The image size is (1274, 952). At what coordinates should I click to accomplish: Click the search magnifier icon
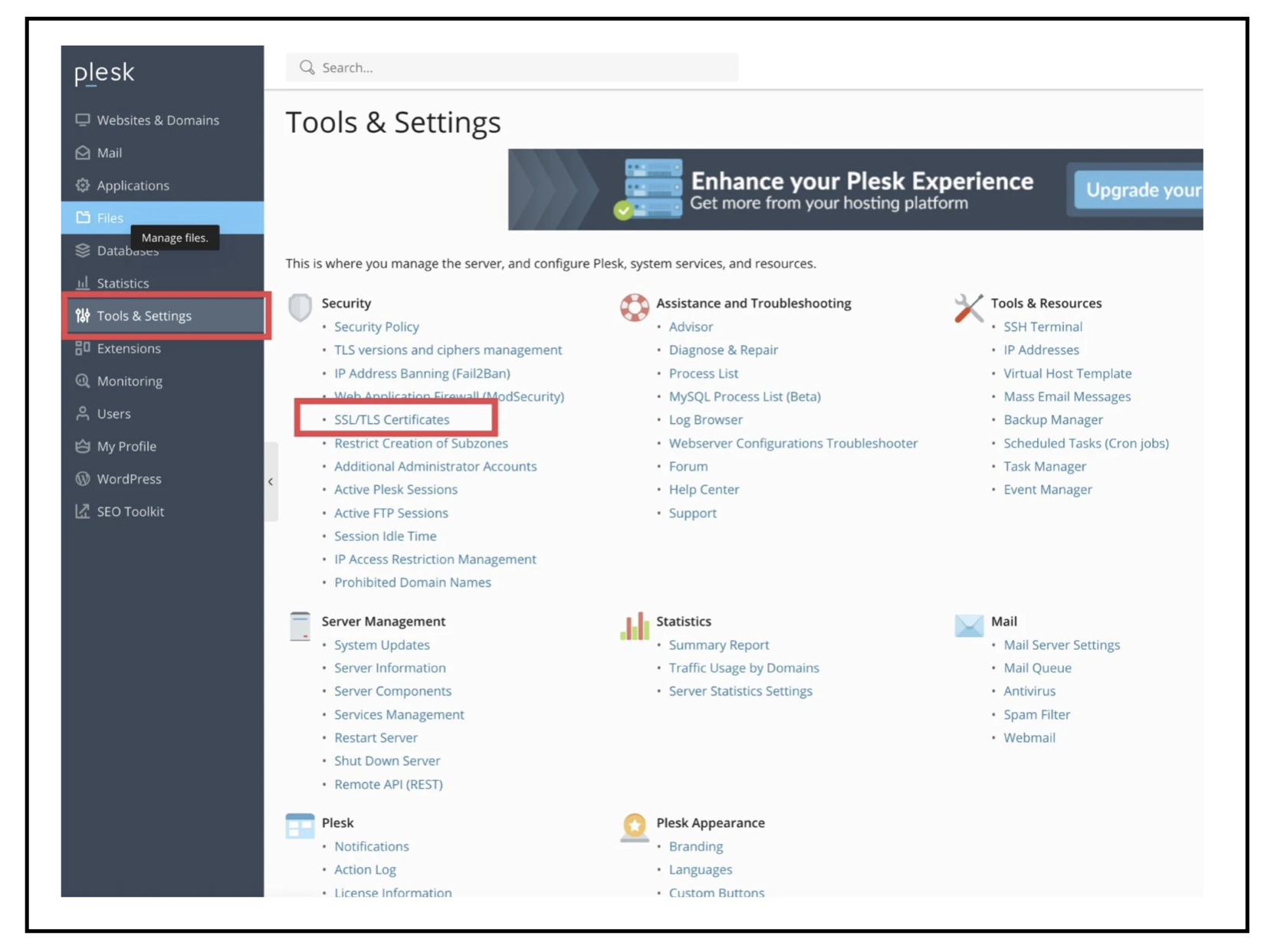coord(307,67)
